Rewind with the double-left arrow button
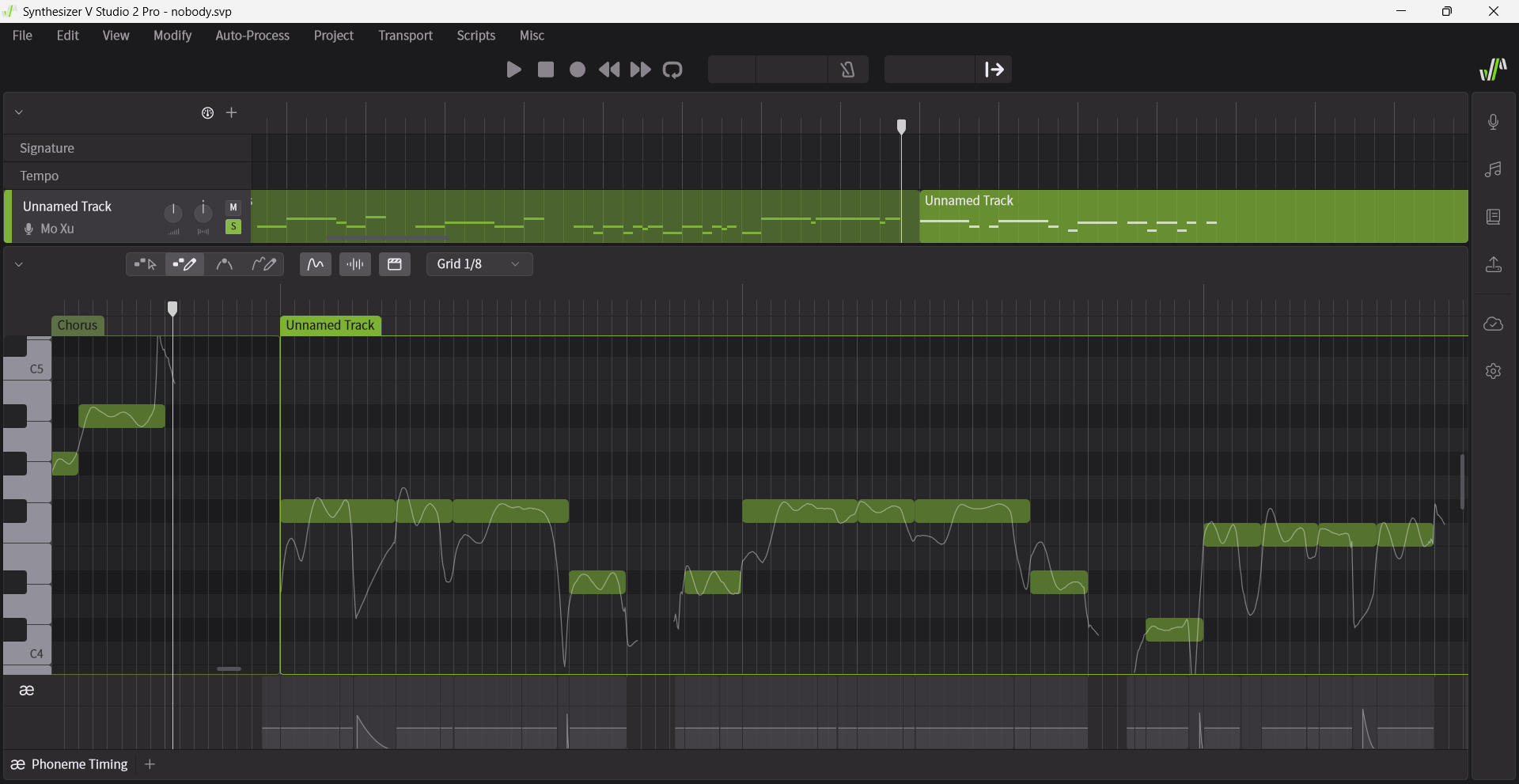 click(x=609, y=70)
